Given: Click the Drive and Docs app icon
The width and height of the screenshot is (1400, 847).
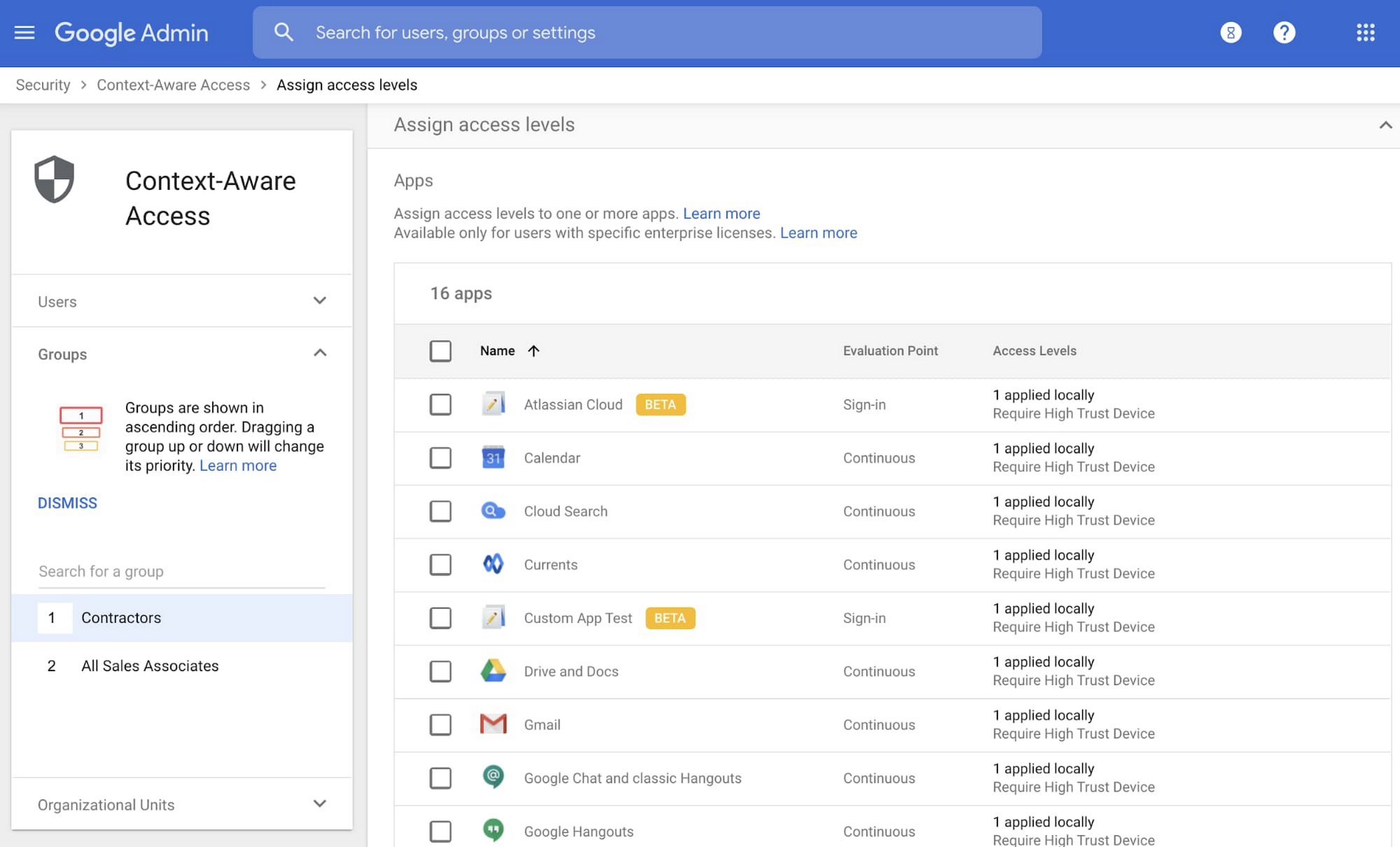Looking at the screenshot, I should coord(492,670).
